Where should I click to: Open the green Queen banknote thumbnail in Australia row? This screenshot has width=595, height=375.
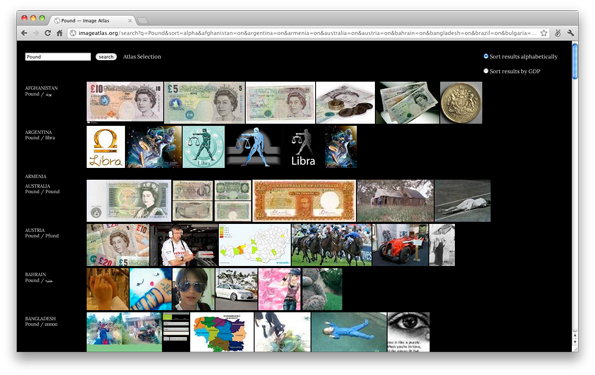(129, 200)
